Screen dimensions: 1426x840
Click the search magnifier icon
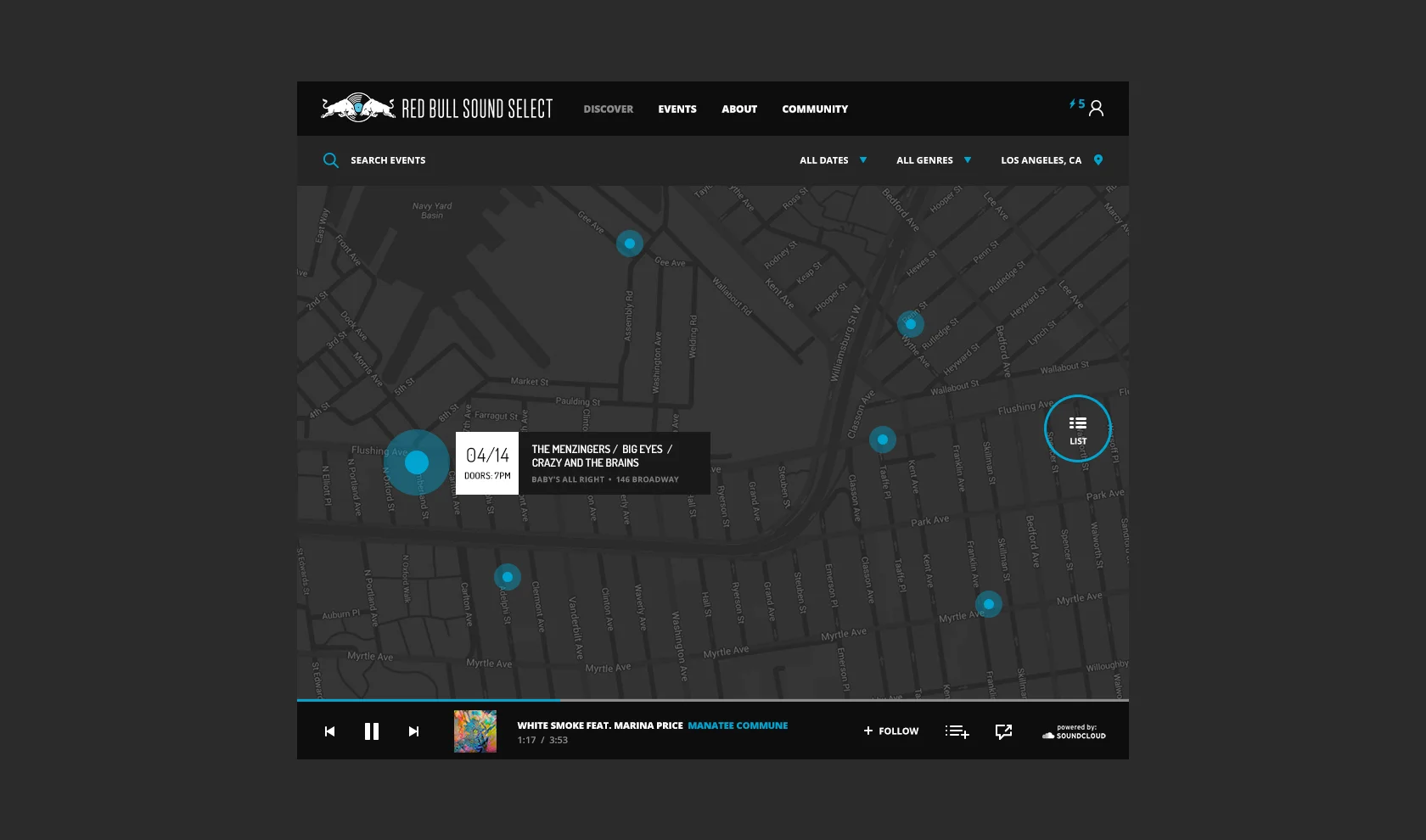click(330, 160)
